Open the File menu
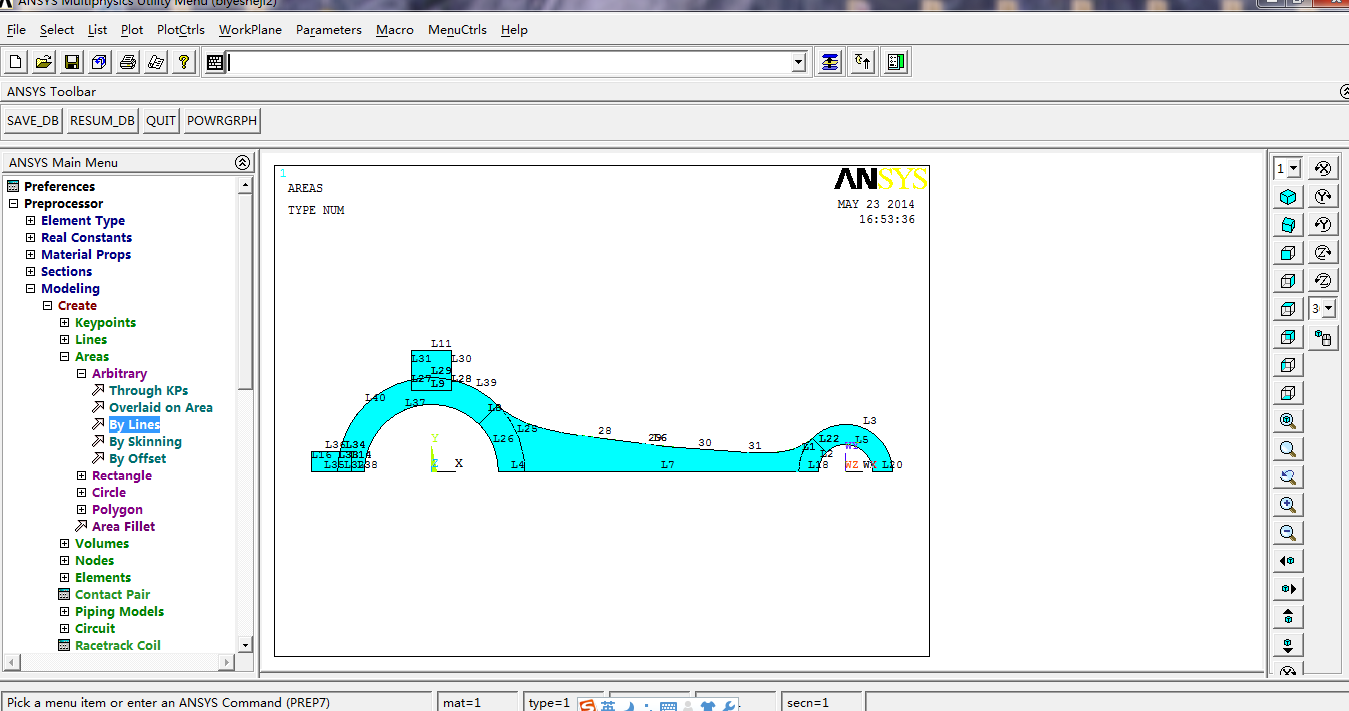This screenshot has width=1349, height=711. tap(16, 30)
